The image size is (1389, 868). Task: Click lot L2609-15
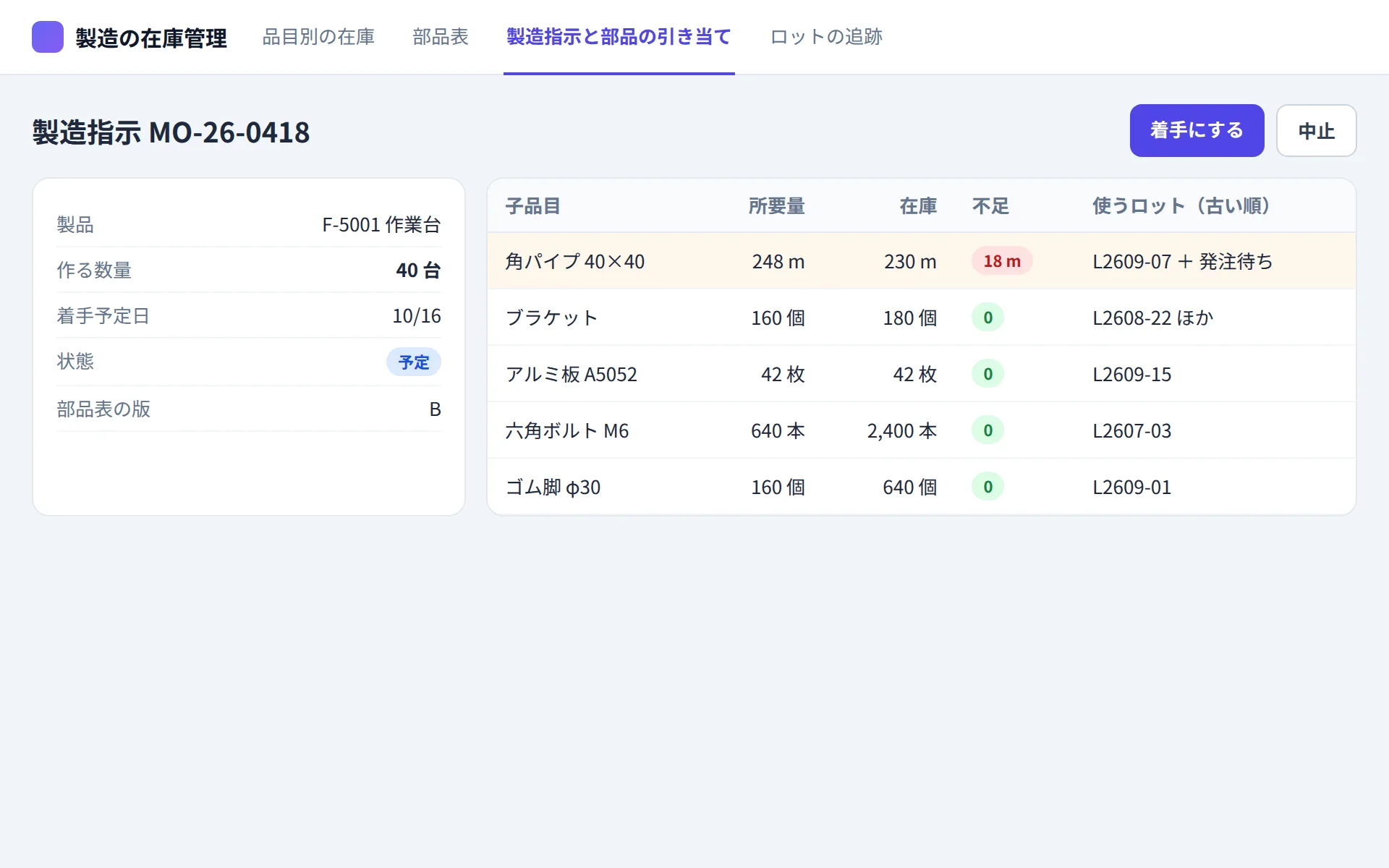pos(1132,374)
